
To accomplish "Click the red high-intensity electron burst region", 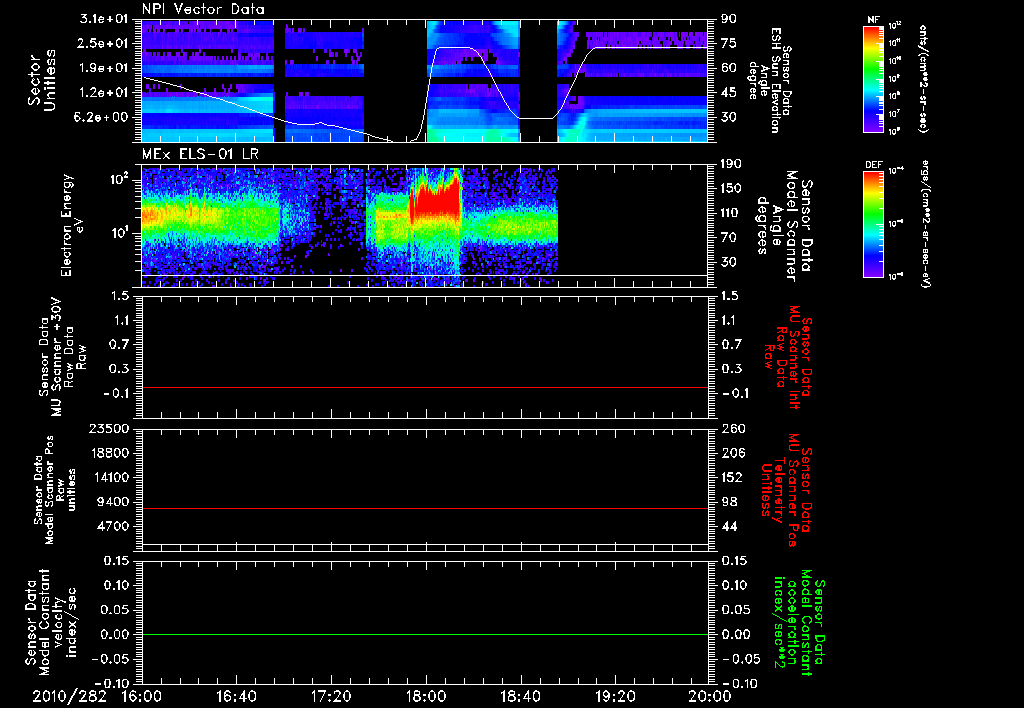I will (436, 200).
